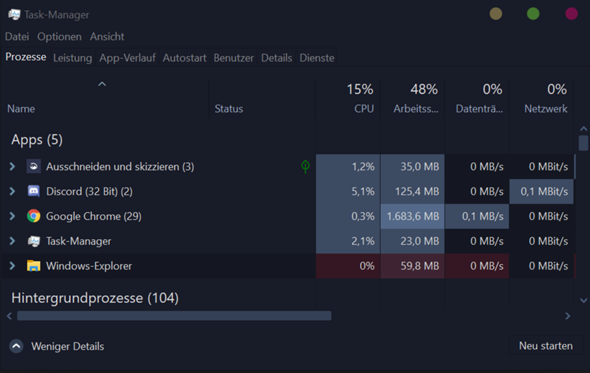Click the Ausschneiden und skizzieren icon
590x373 pixels.
tap(33, 166)
